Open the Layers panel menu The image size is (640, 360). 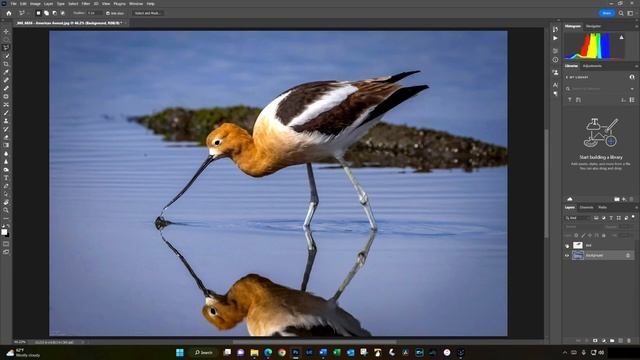(x=636, y=207)
